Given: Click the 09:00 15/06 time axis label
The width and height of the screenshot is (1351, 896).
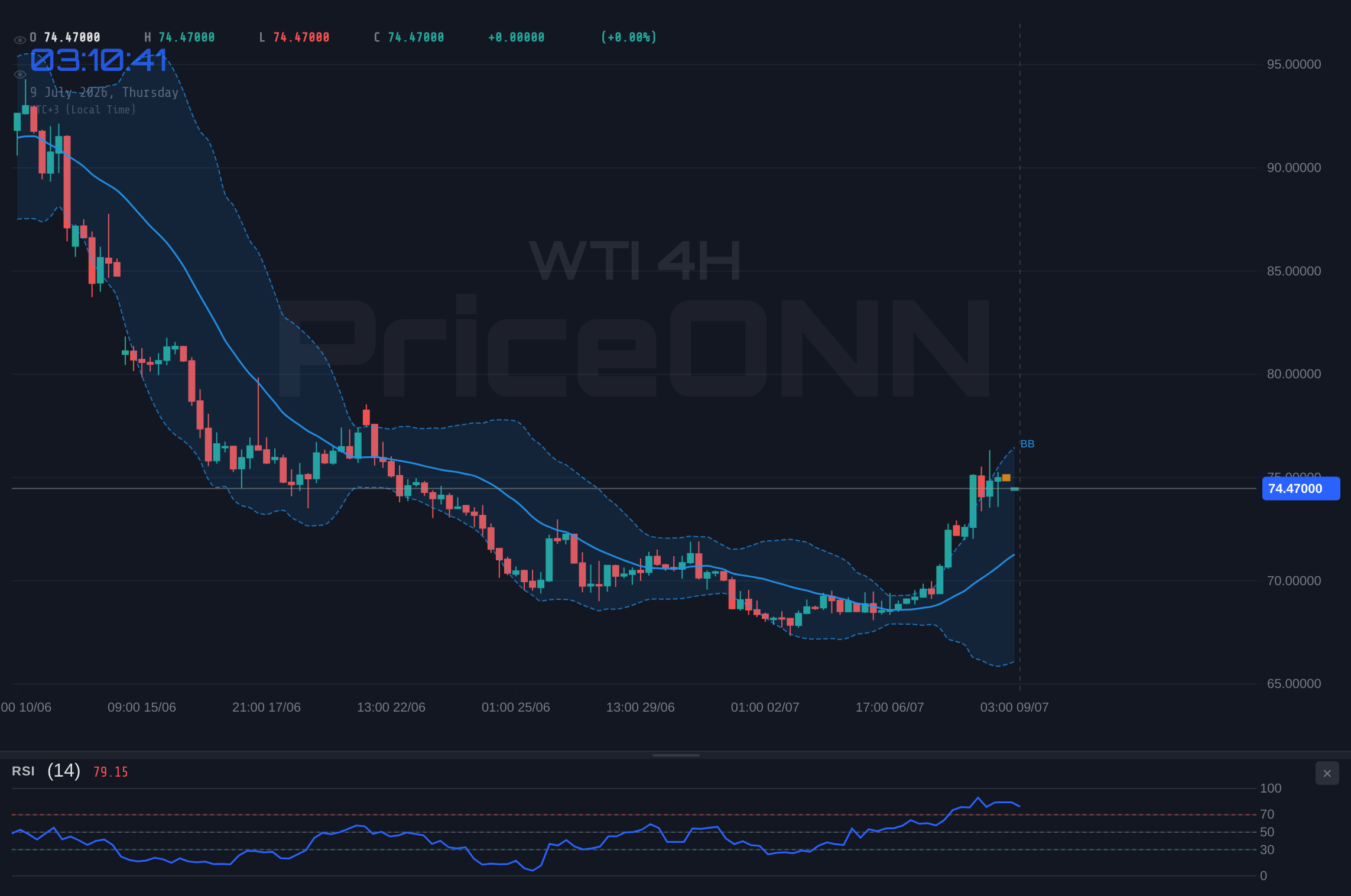Looking at the screenshot, I should (x=141, y=707).
